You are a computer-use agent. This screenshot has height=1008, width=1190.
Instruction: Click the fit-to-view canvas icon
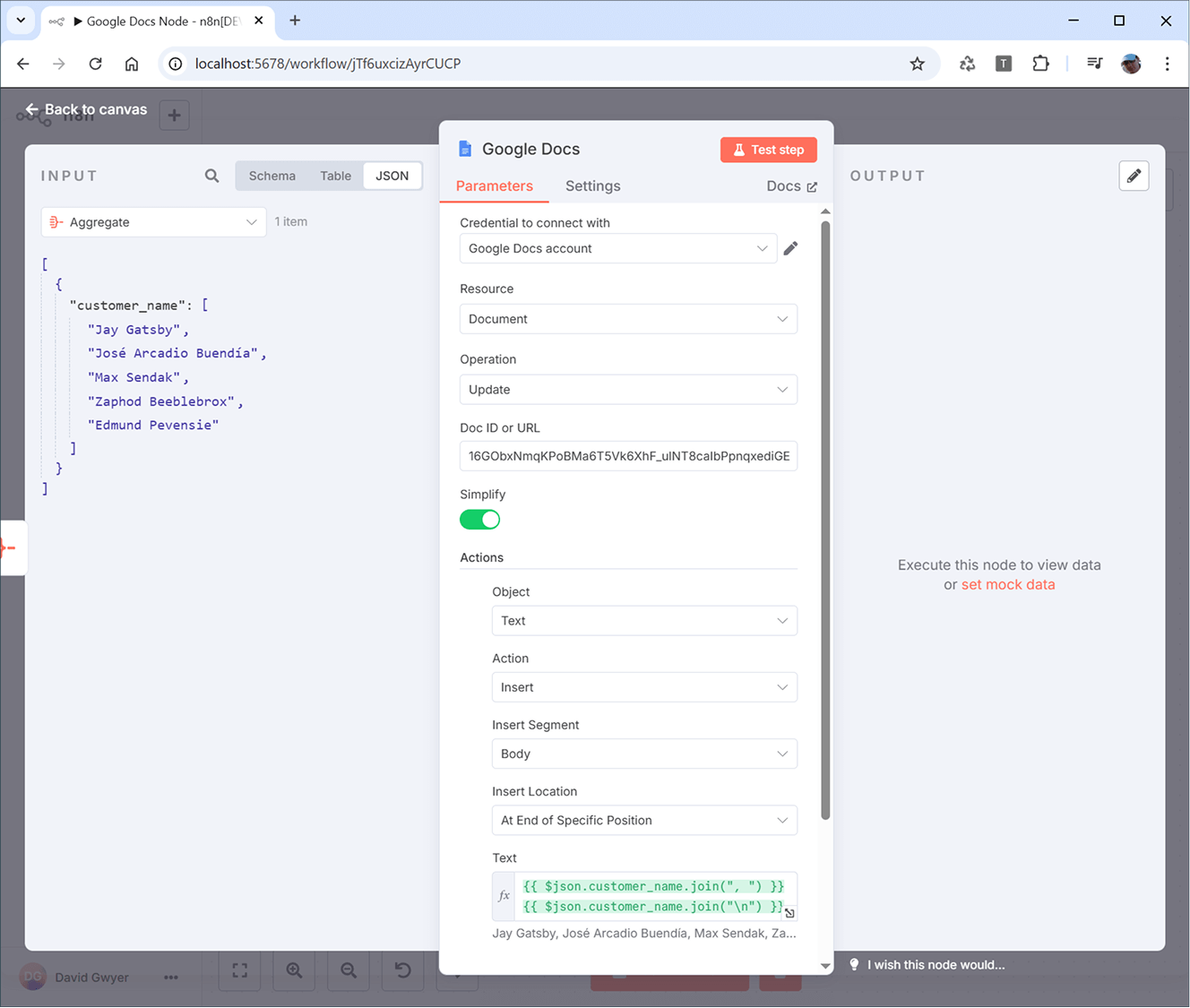tap(239, 970)
